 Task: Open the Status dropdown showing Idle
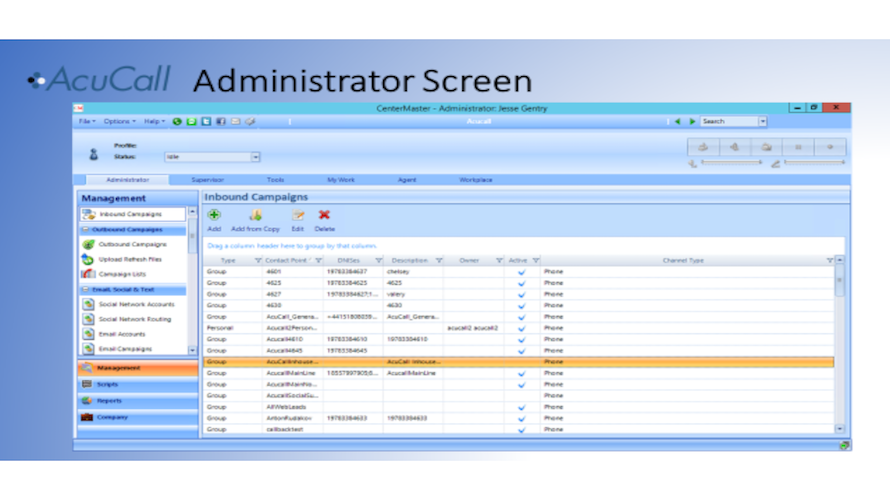255,157
